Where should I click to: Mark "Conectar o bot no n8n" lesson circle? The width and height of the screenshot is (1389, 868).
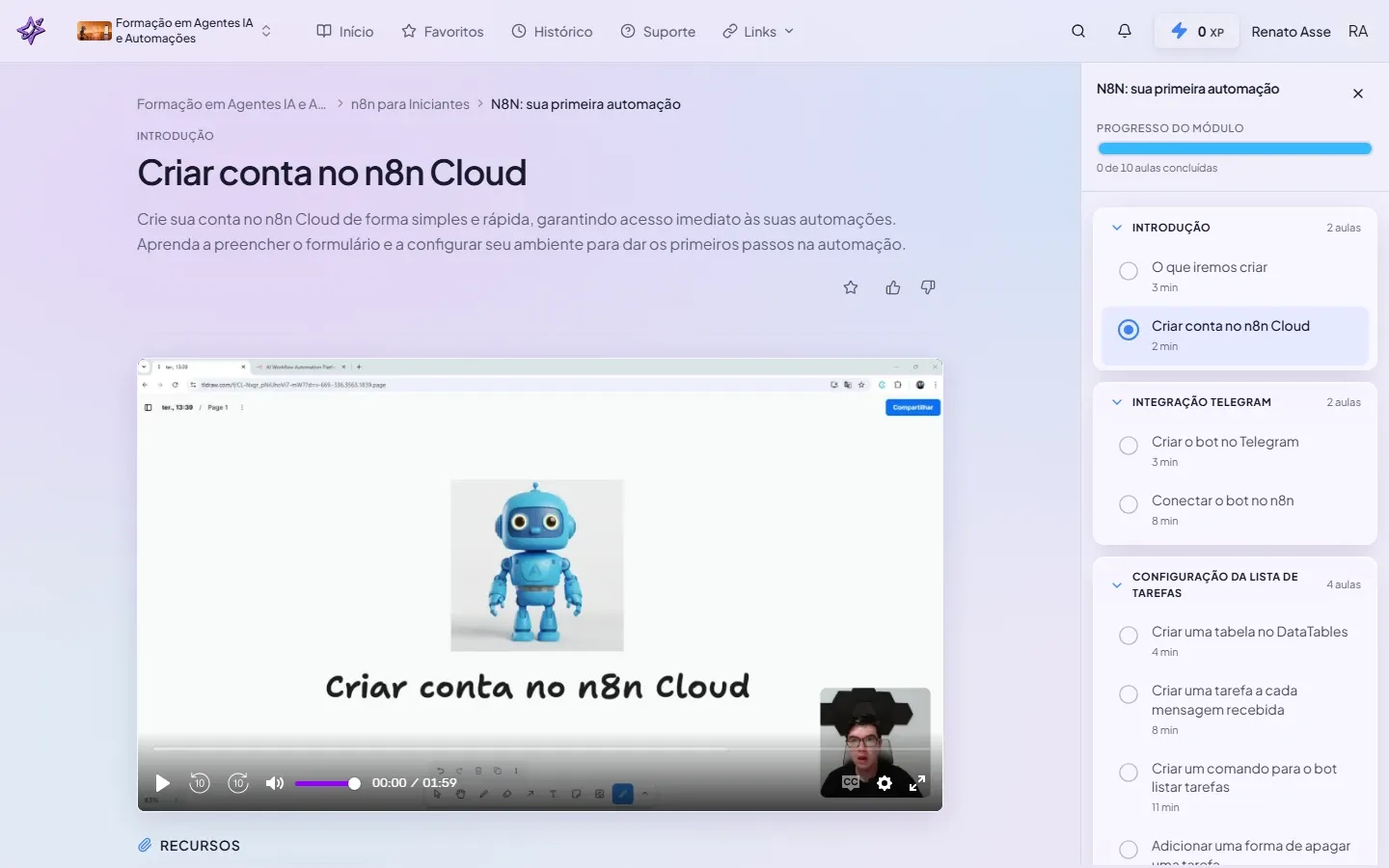pyautogui.click(x=1129, y=504)
